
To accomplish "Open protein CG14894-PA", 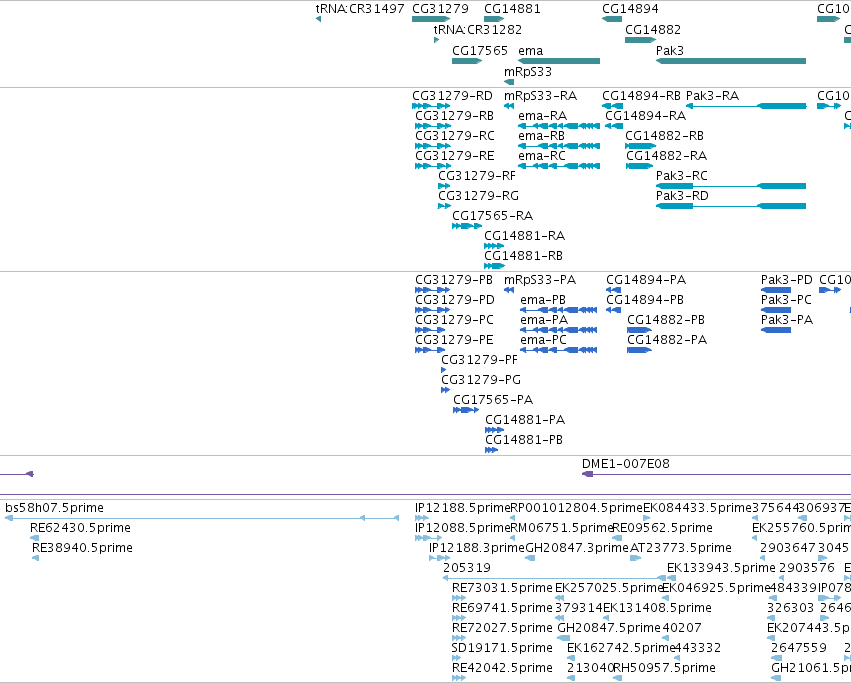I will click(x=646, y=280).
